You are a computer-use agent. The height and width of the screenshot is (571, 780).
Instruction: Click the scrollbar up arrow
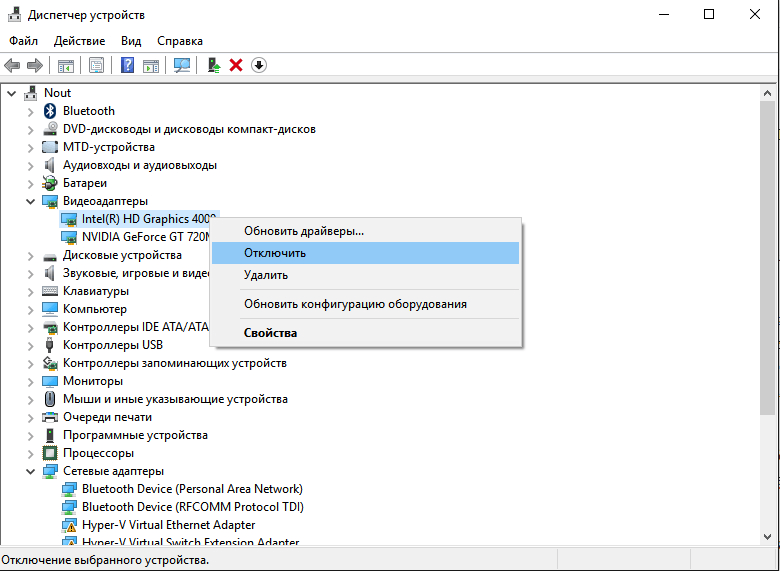(x=767, y=93)
